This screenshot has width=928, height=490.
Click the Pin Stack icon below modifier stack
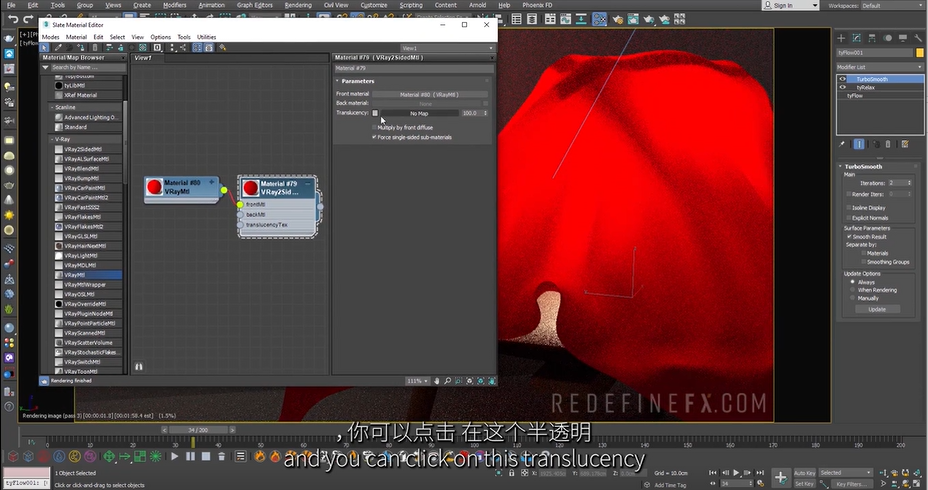(x=842, y=144)
